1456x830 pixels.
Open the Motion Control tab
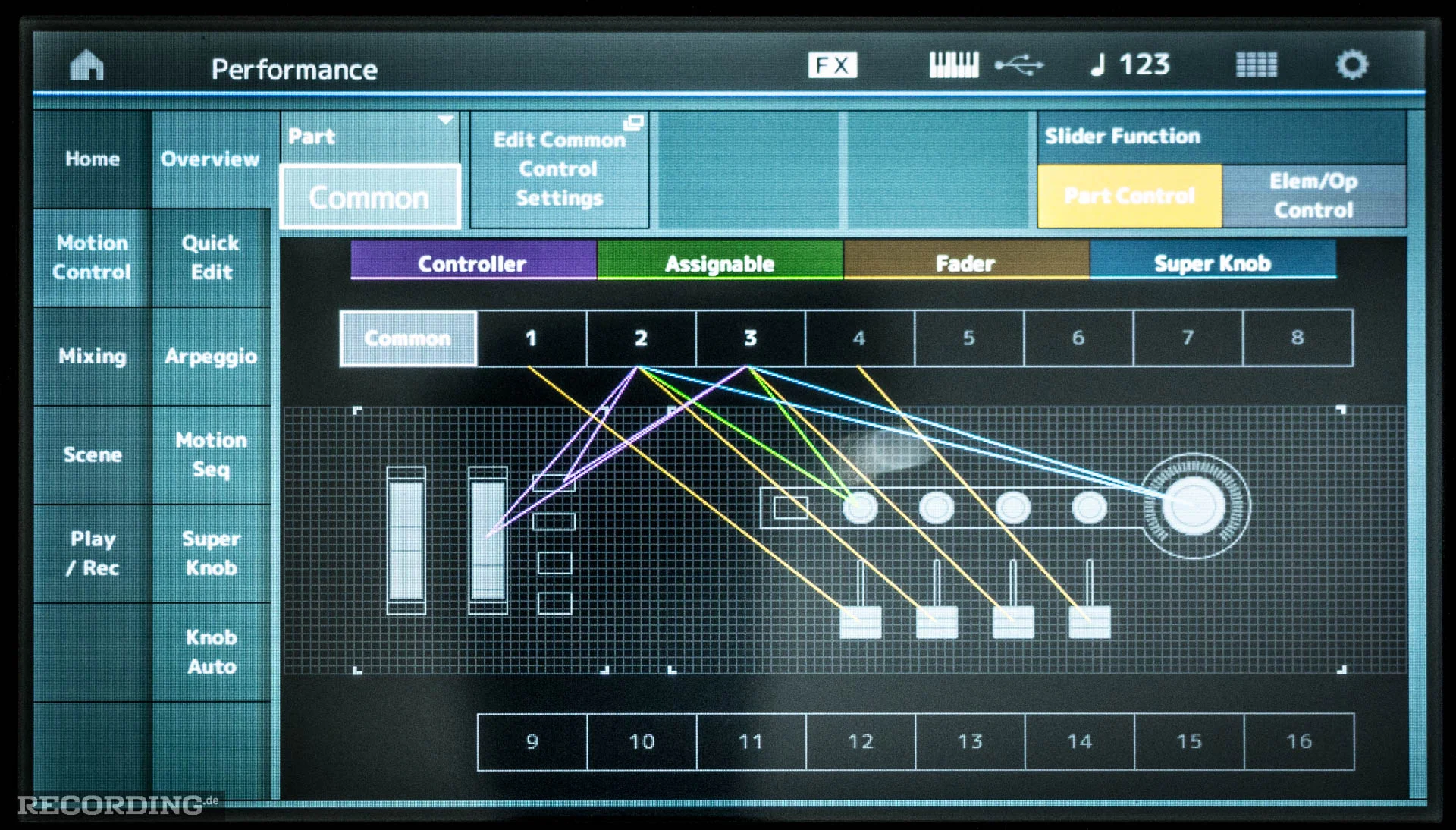pyautogui.click(x=92, y=258)
